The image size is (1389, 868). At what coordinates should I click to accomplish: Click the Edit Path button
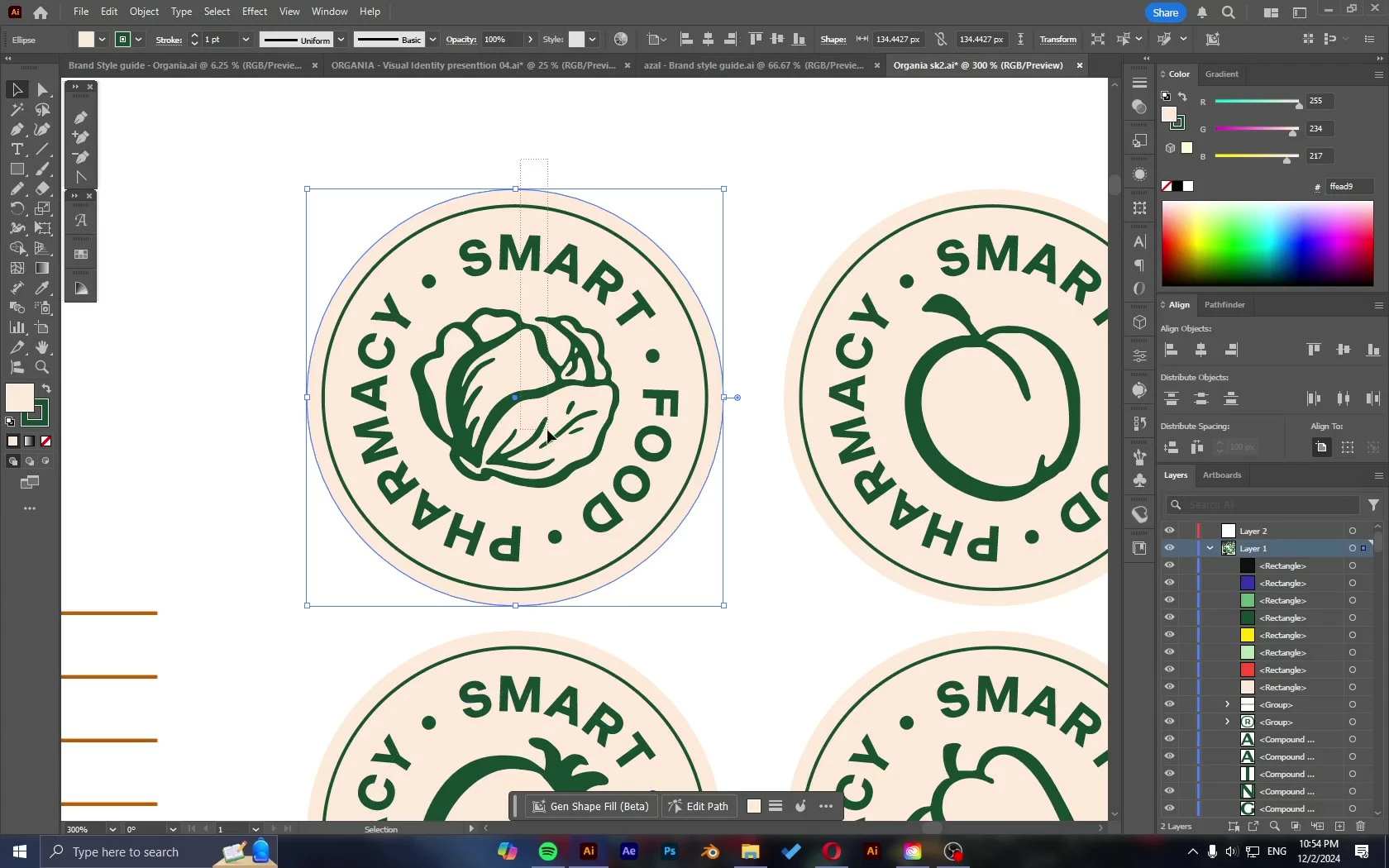[x=699, y=806]
